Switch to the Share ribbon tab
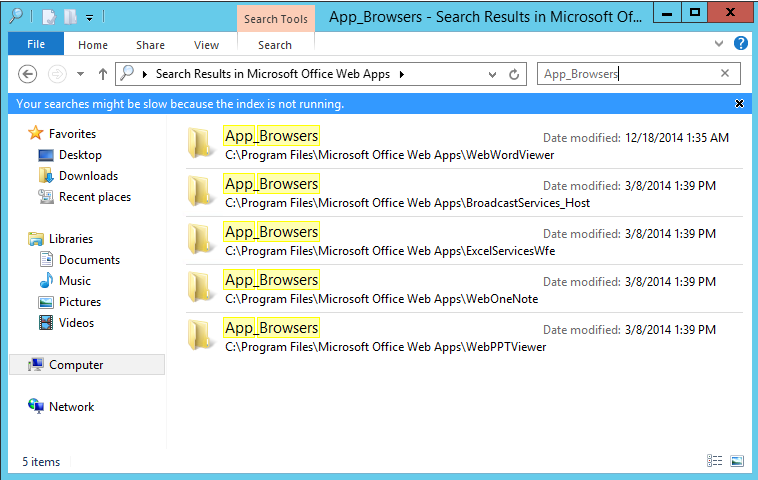Image resolution: width=758 pixels, height=480 pixels. tap(150, 45)
